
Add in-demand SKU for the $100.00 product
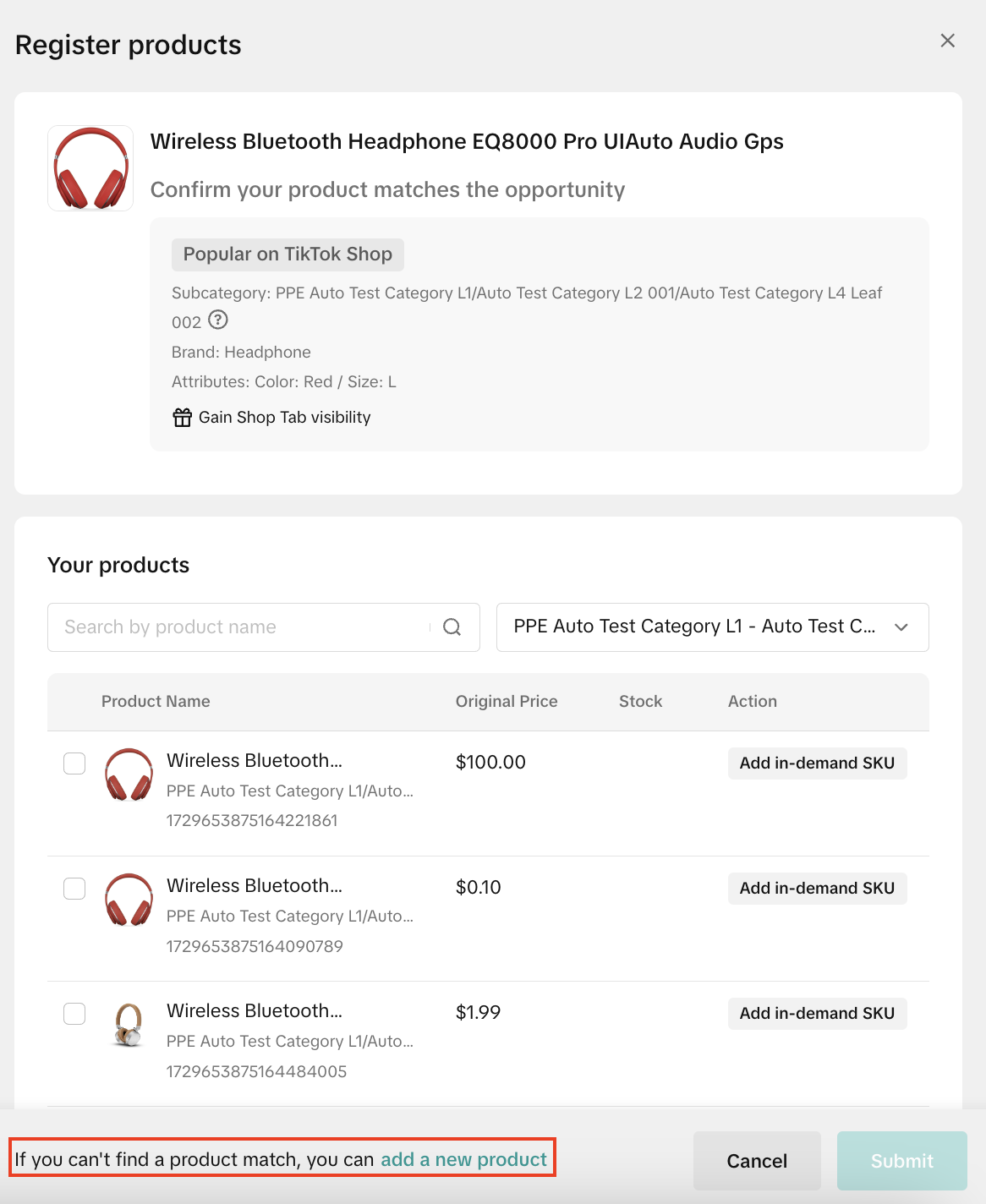pos(816,763)
